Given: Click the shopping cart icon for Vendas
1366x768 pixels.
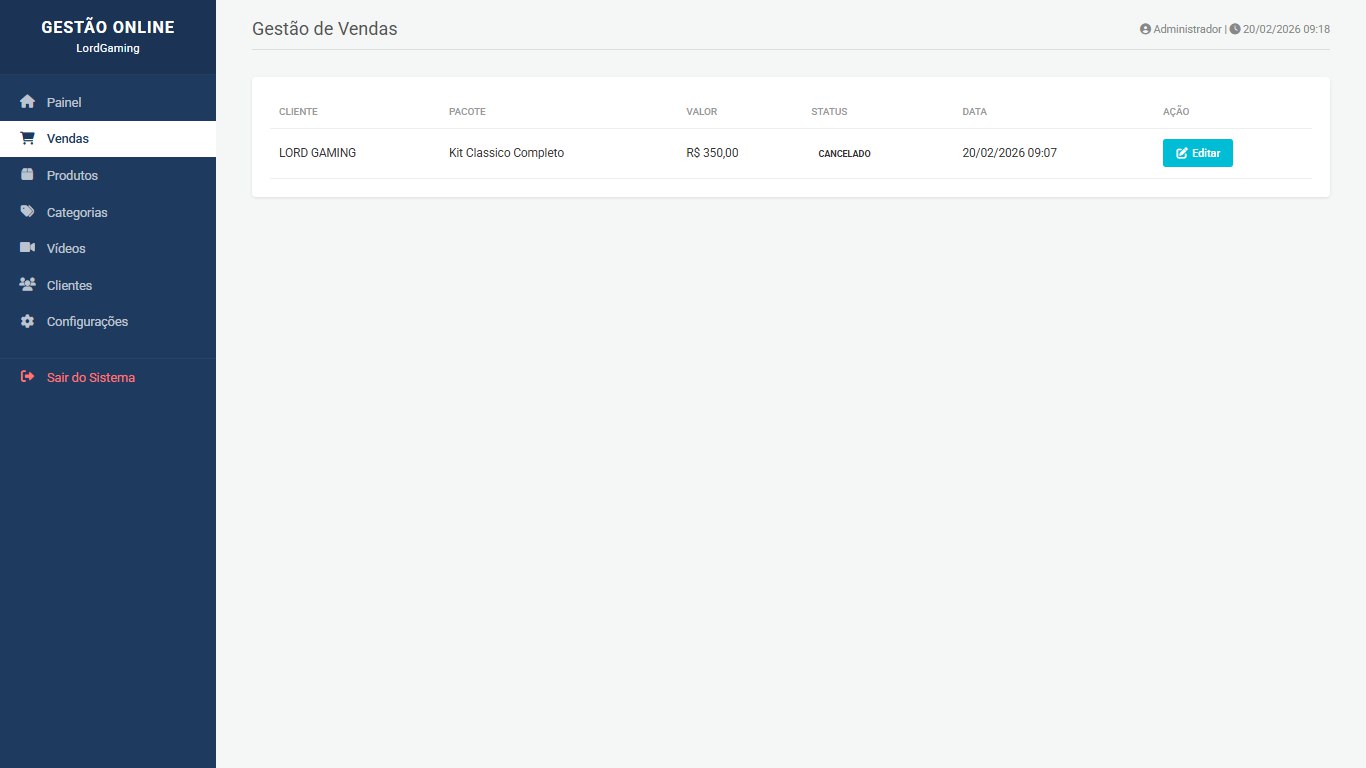Looking at the screenshot, I should [28, 139].
